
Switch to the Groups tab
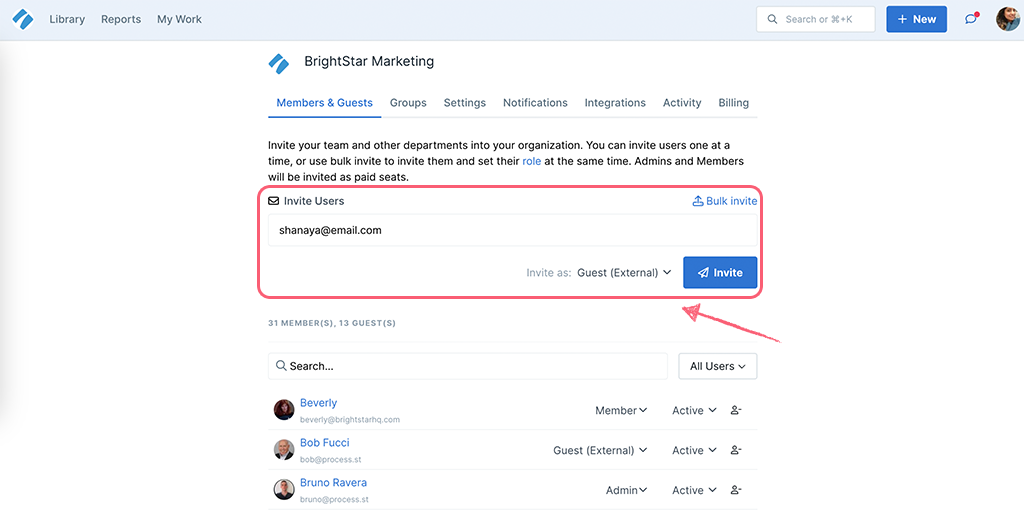(x=408, y=103)
